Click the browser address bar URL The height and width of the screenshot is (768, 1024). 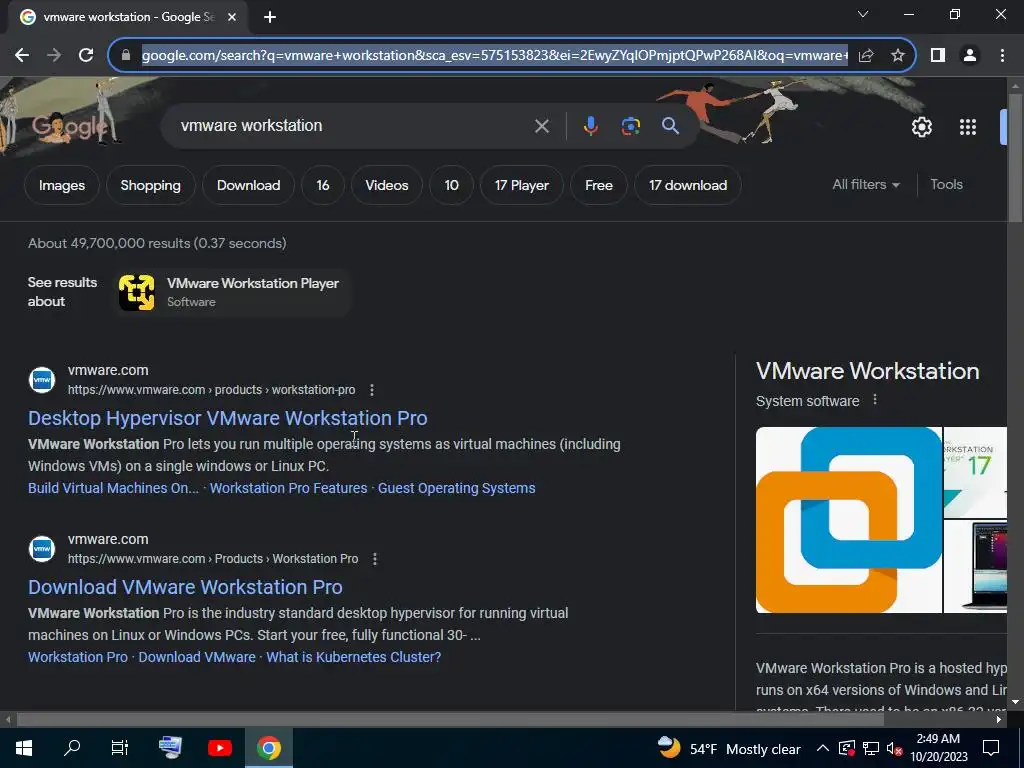point(494,56)
